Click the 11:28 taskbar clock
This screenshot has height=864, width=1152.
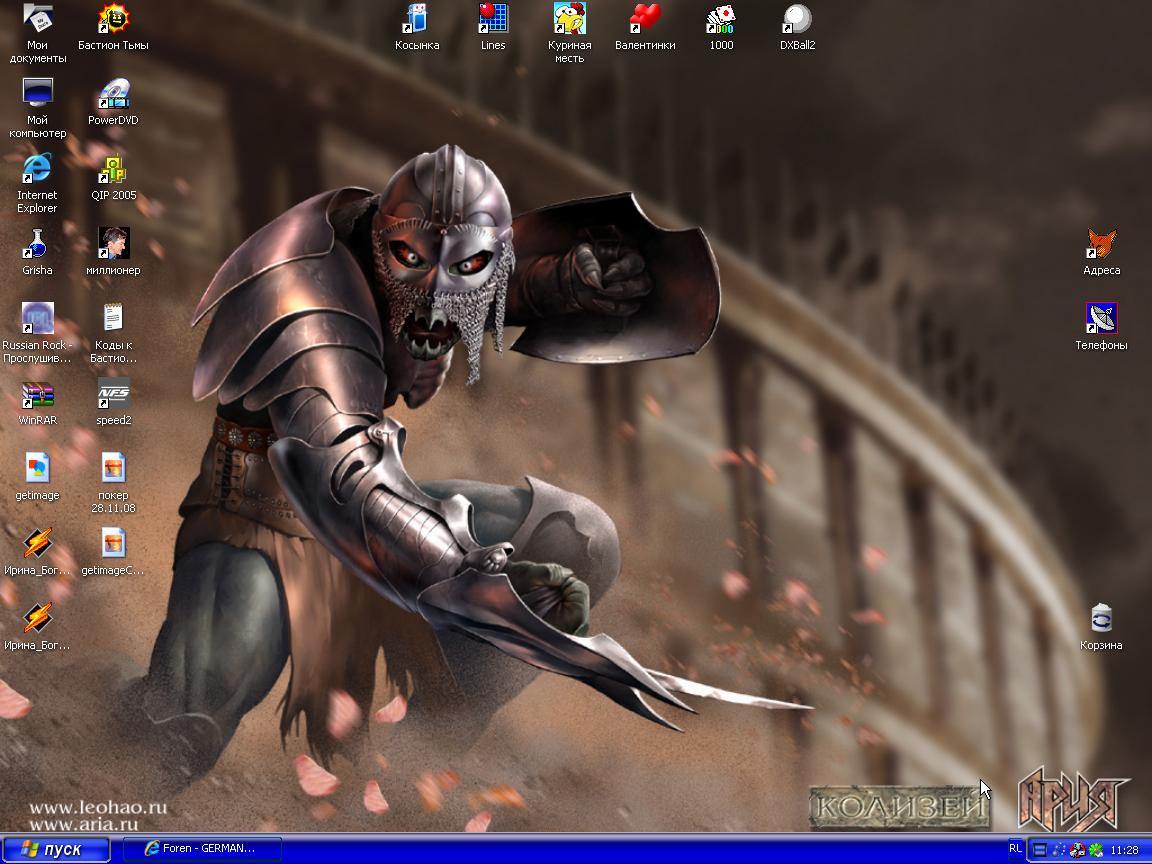(1125, 850)
